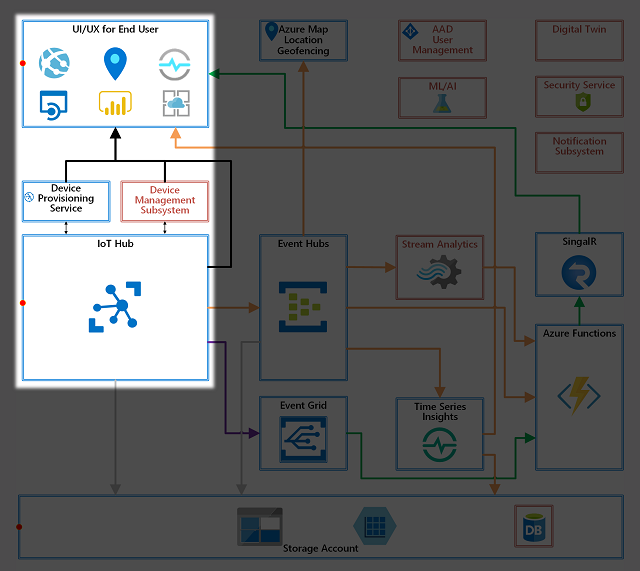Click the "Security Service" label
The height and width of the screenshot is (571, 640).
pos(579,85)
